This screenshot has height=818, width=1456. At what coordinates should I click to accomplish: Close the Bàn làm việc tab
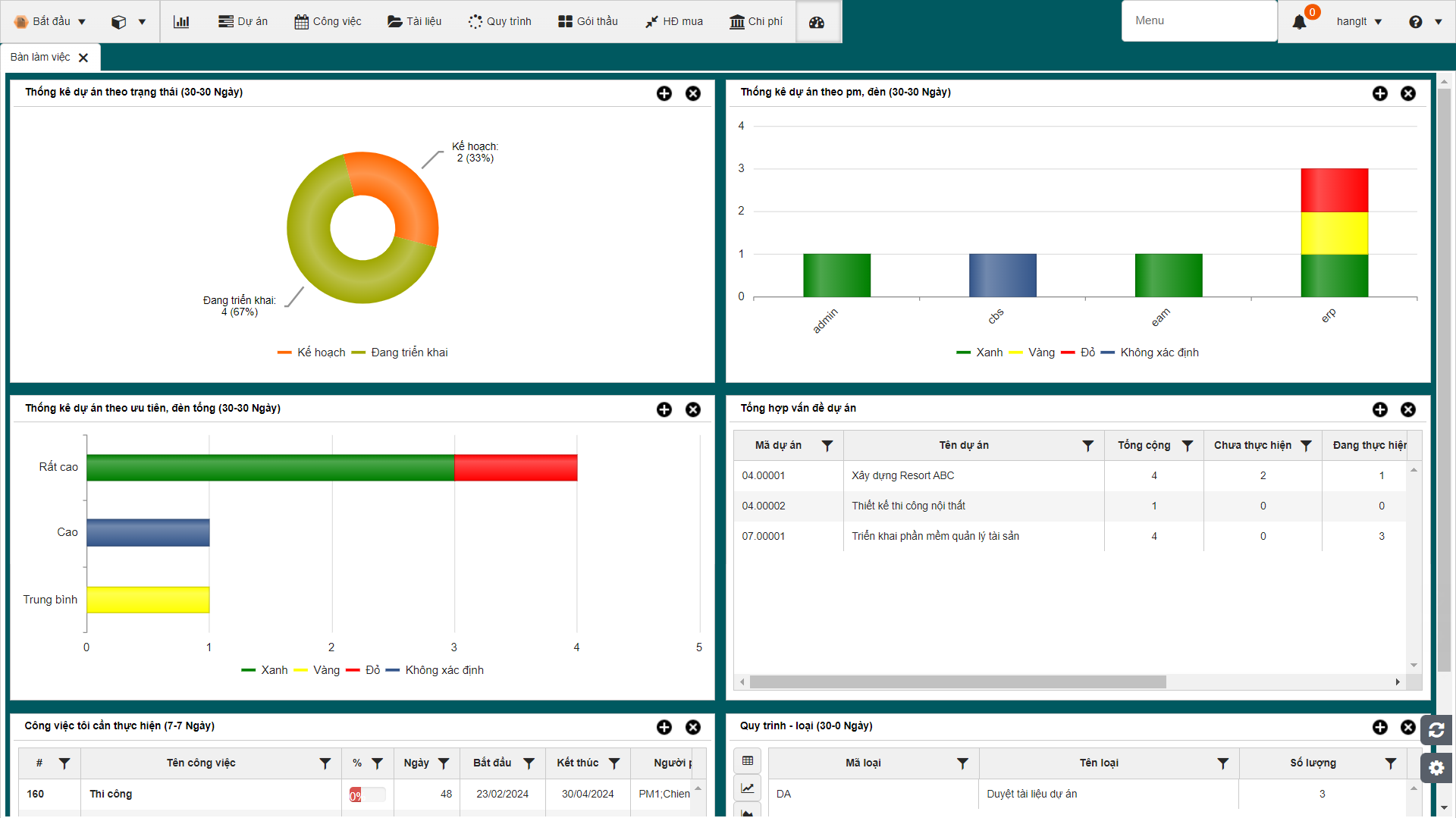tap(83, 58)
